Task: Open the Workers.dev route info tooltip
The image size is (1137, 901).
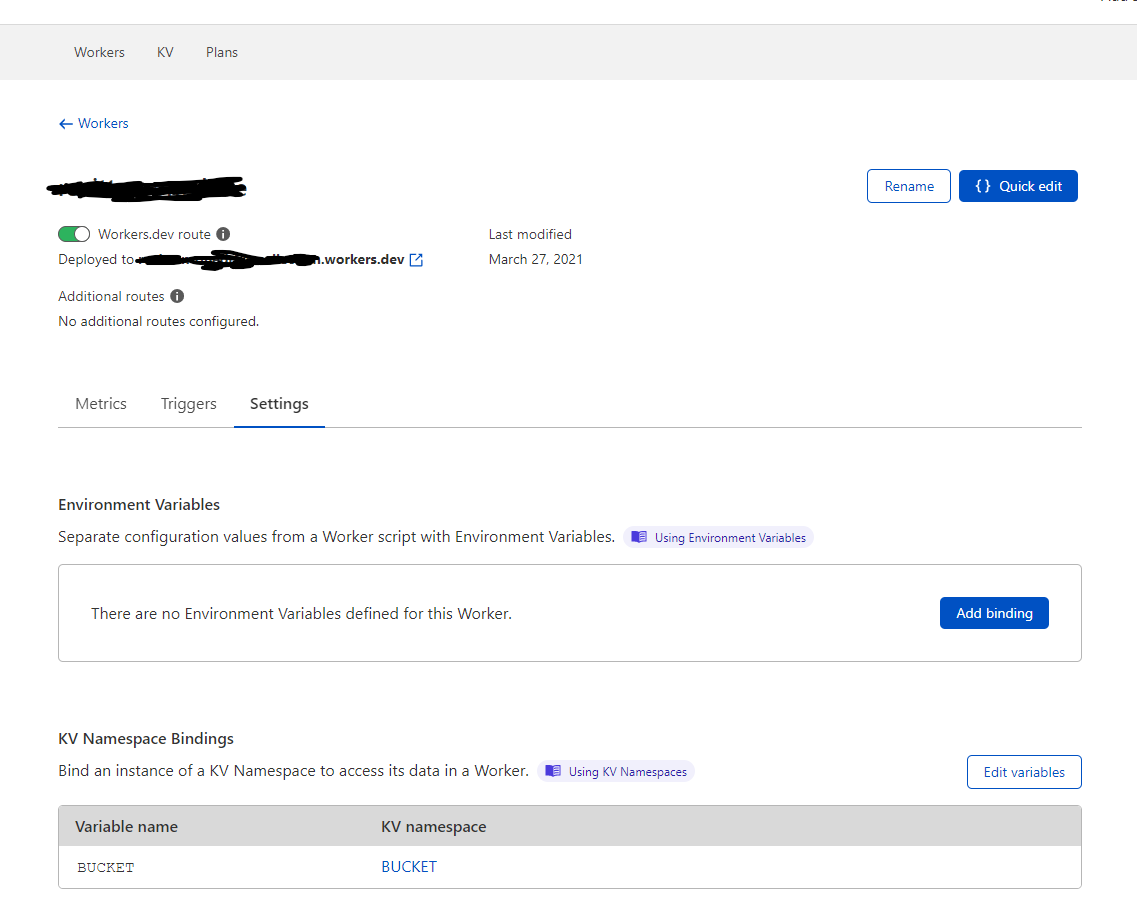Action: click(222, 233)
